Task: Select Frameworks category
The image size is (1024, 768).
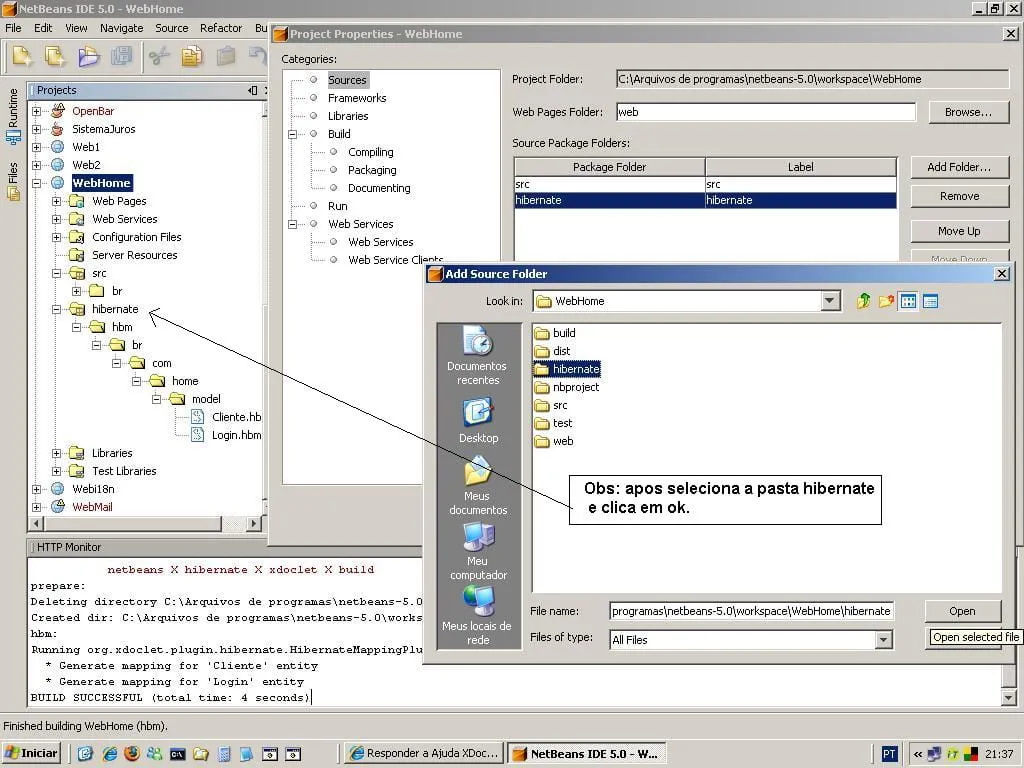Action: tap(357, 98)
